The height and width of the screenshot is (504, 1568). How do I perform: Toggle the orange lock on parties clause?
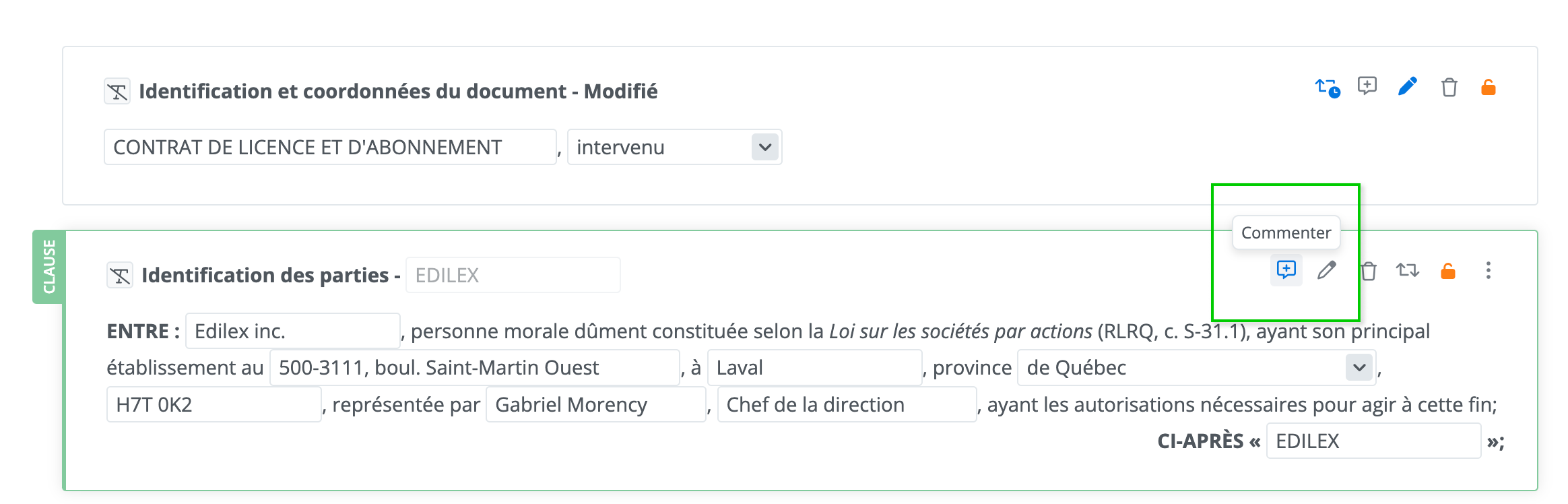point(1447,271)
